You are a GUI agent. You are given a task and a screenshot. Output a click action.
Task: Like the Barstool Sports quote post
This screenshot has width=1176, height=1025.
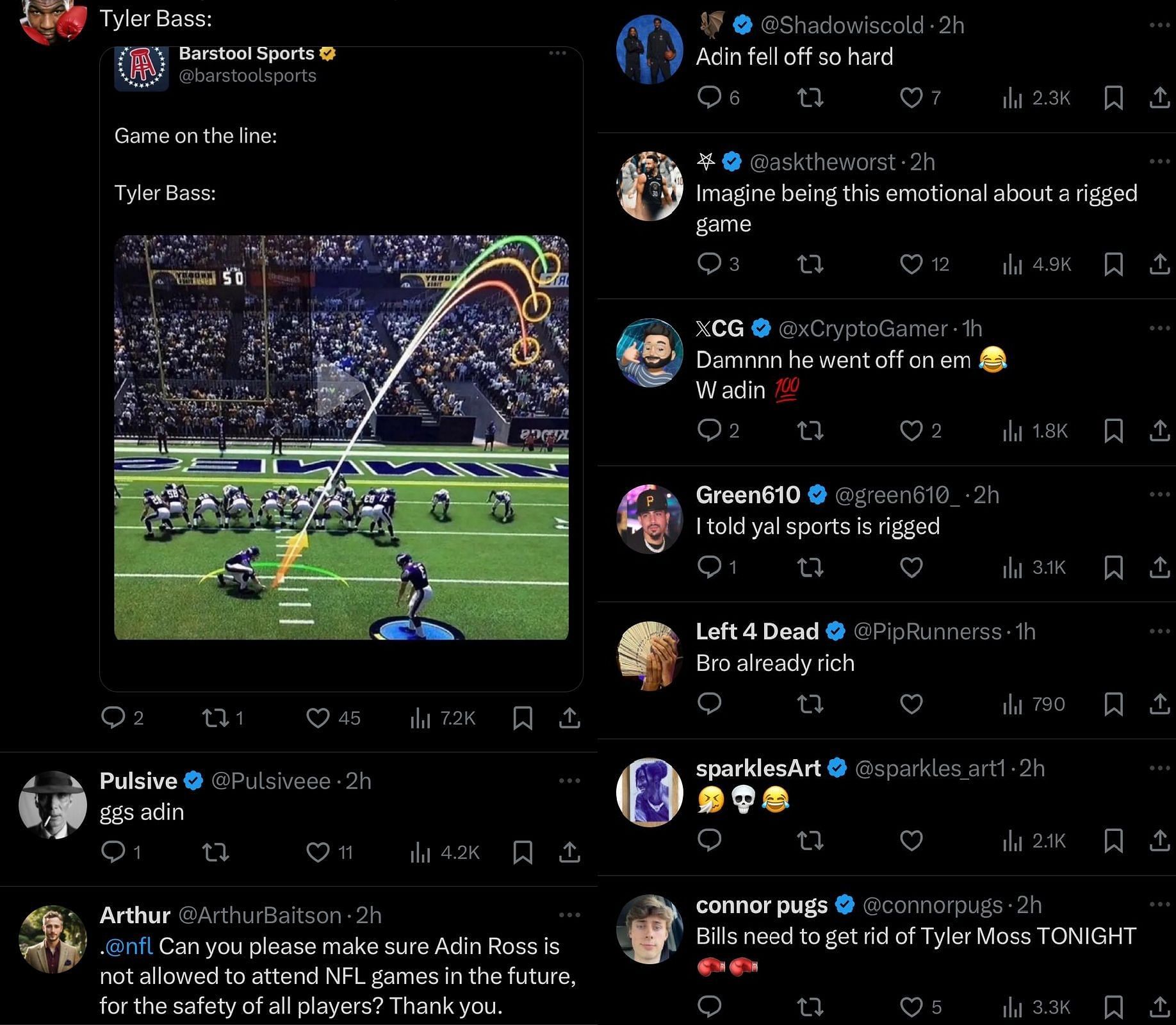(x=318, y=718)
